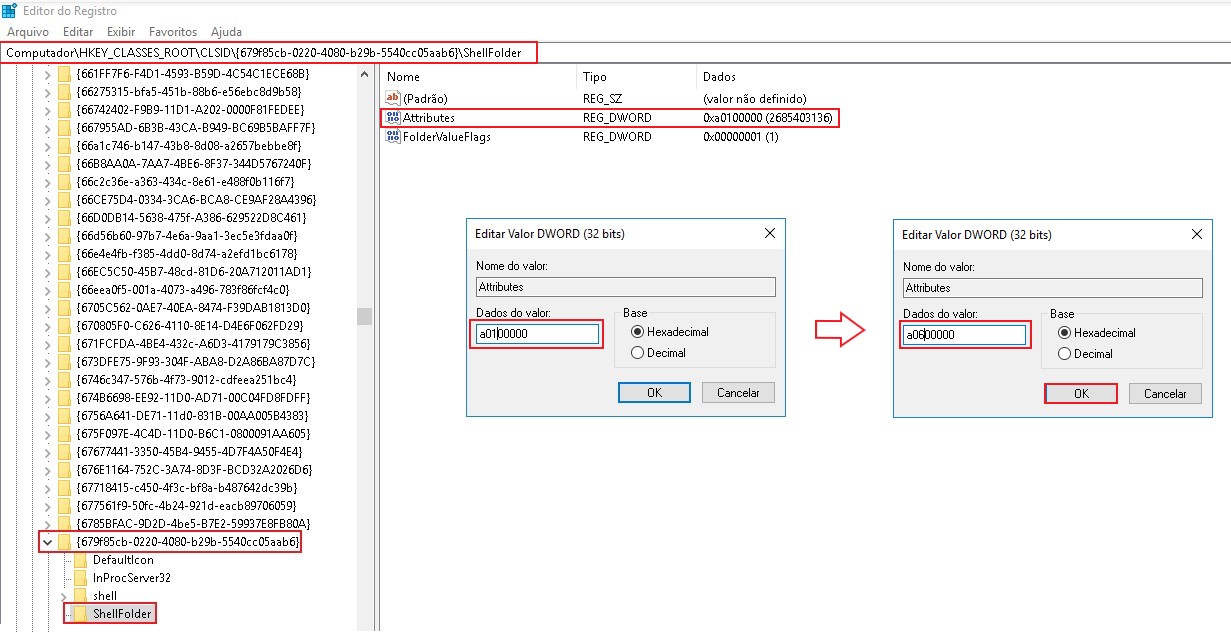This screenshot has height=632, width=1231.
Task: Click folder icon of {66a1c746-b147-43b8-8d08-a2657bebbe8f}
Action: pyautogui.click(x=65, y=146)
